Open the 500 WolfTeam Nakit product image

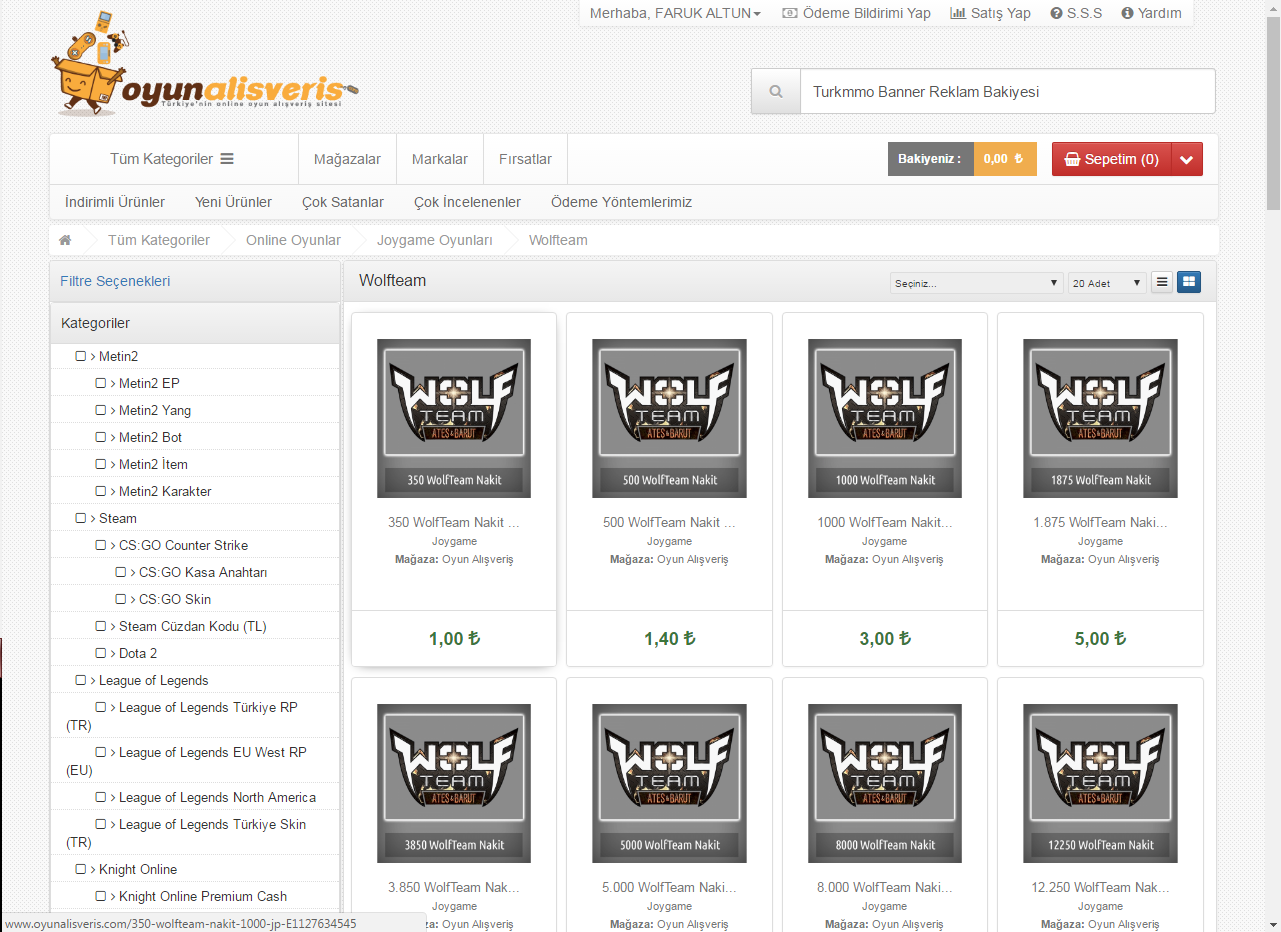coord(669,418)
